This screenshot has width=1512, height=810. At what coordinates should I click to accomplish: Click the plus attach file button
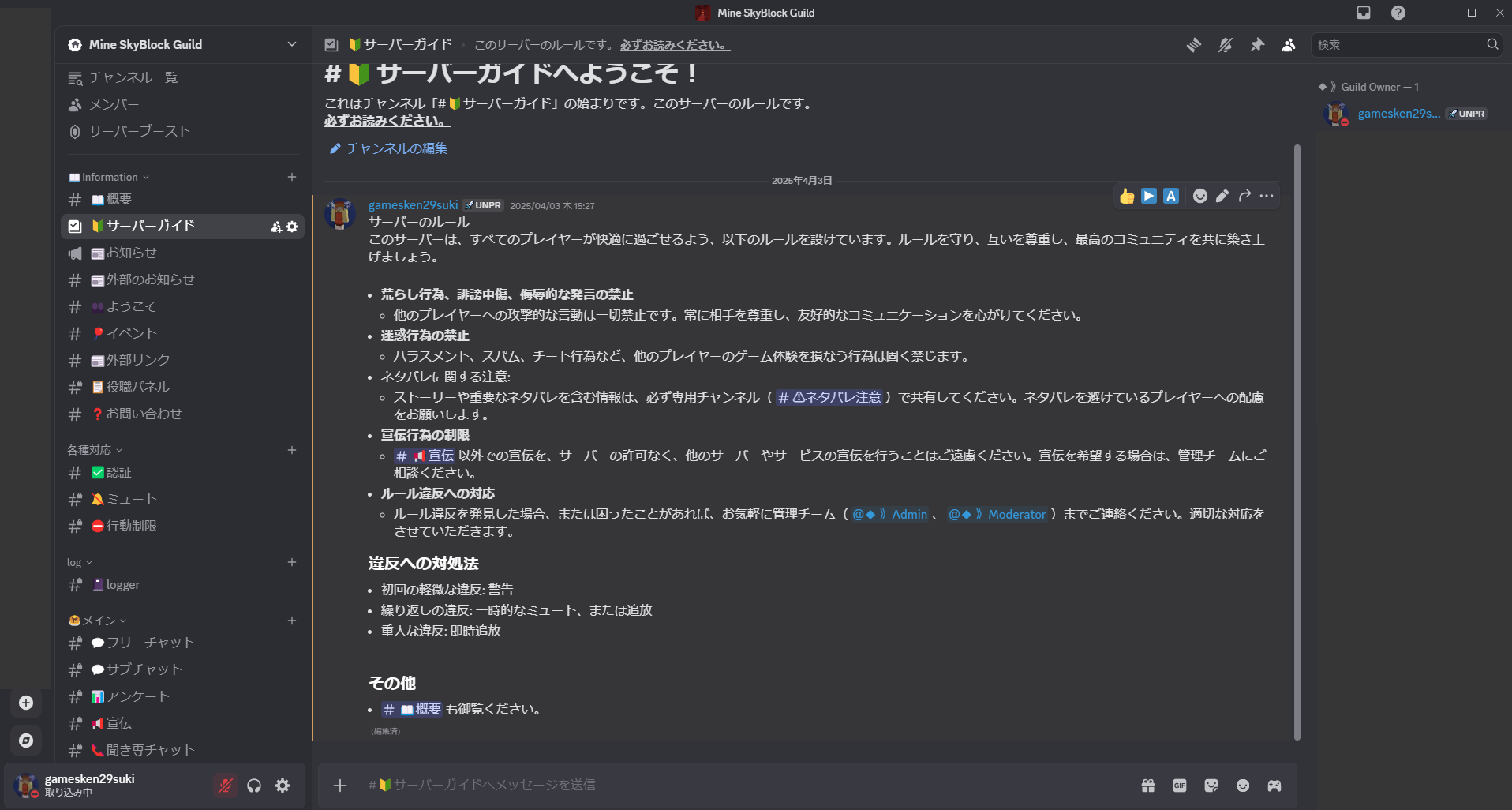click(x=340, y=786)
